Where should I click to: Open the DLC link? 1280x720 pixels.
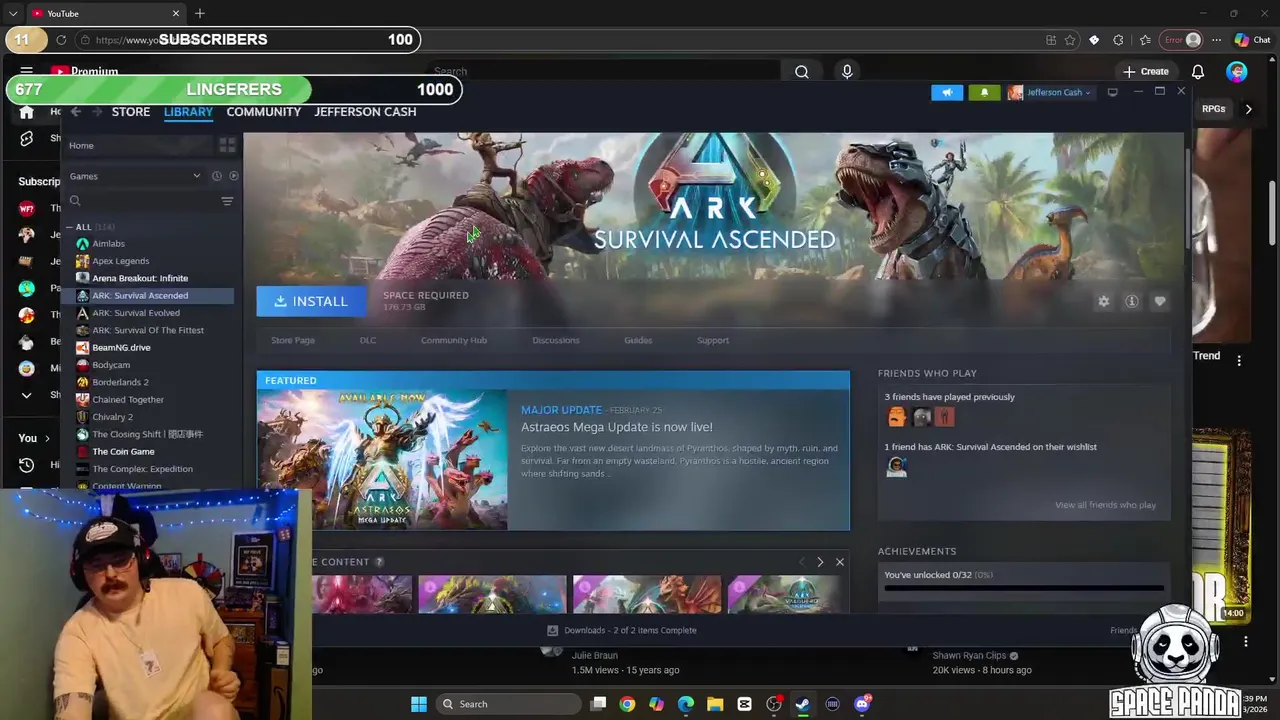(x=368, y=340)
